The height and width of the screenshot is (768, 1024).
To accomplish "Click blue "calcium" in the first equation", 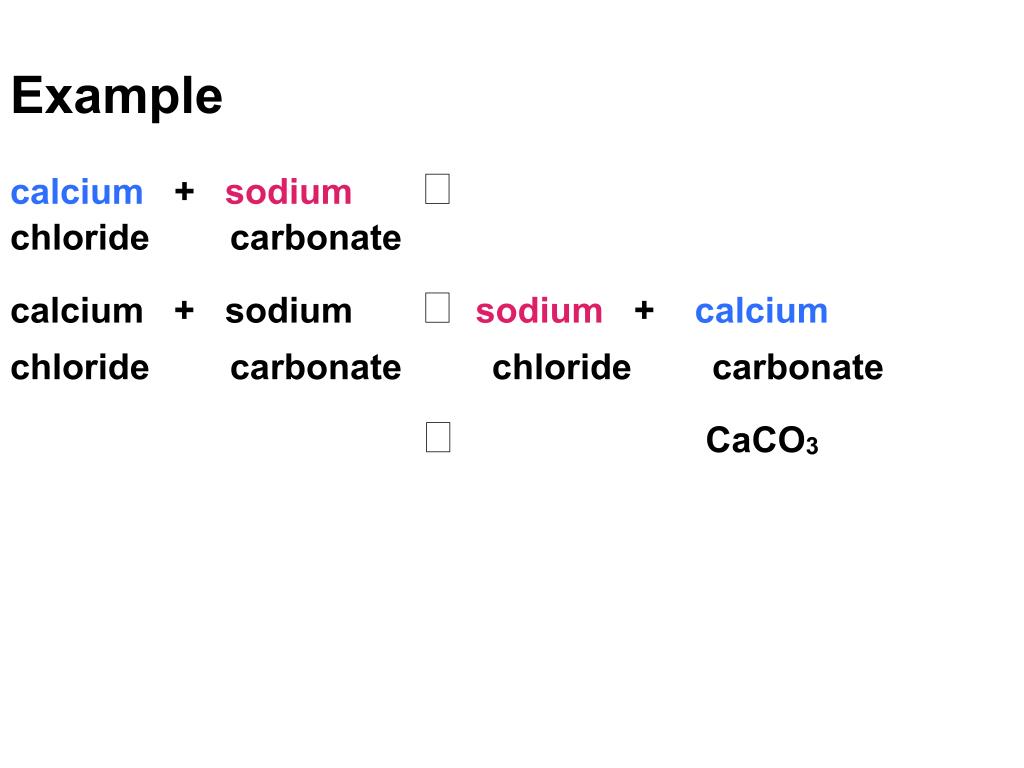I will point(77,192).
